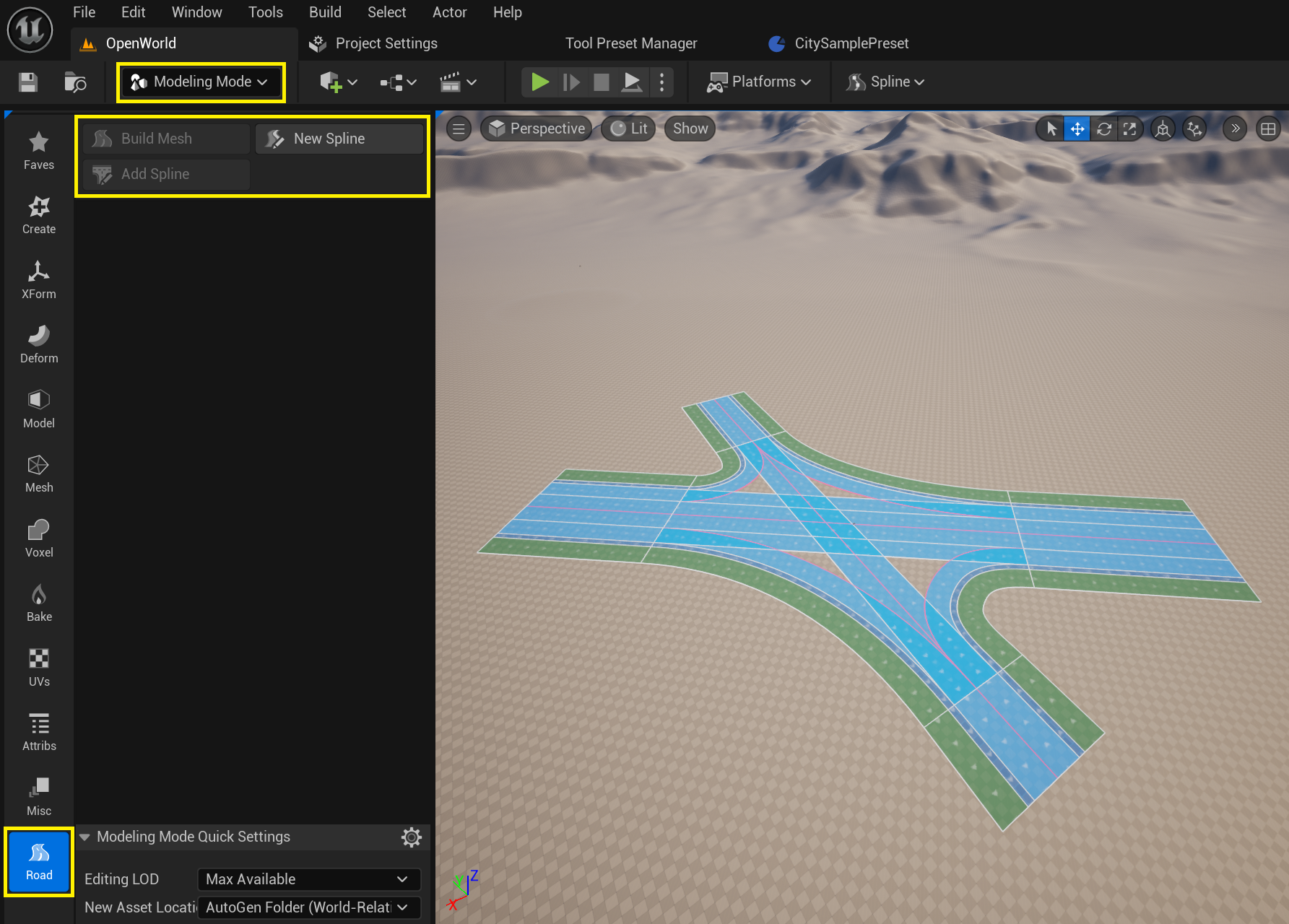Open the New Asset Location dropdown
This screenshot has height=924, width=1289.
pos(309,907)
